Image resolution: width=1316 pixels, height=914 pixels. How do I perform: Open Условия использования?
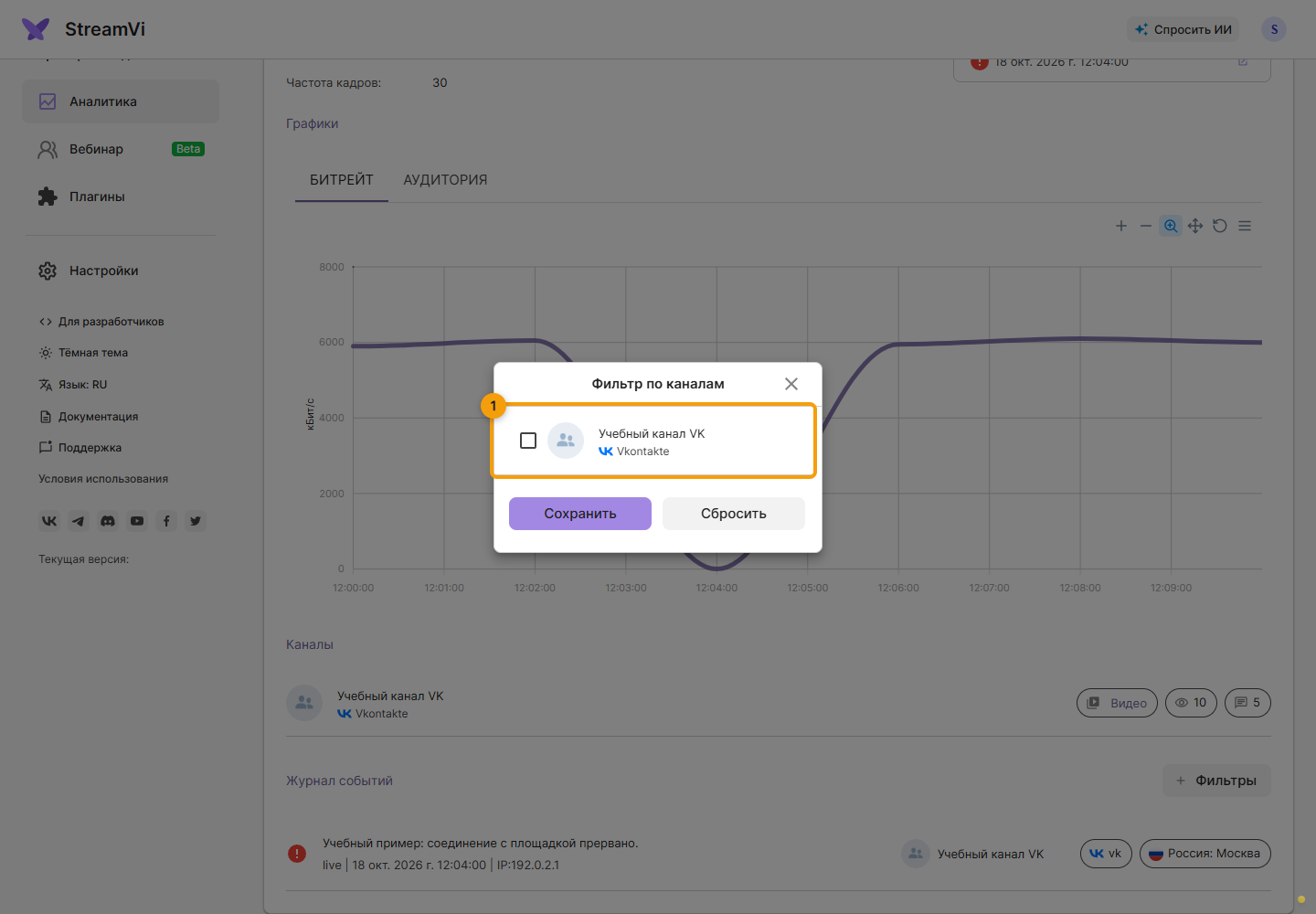coord(103,479)
